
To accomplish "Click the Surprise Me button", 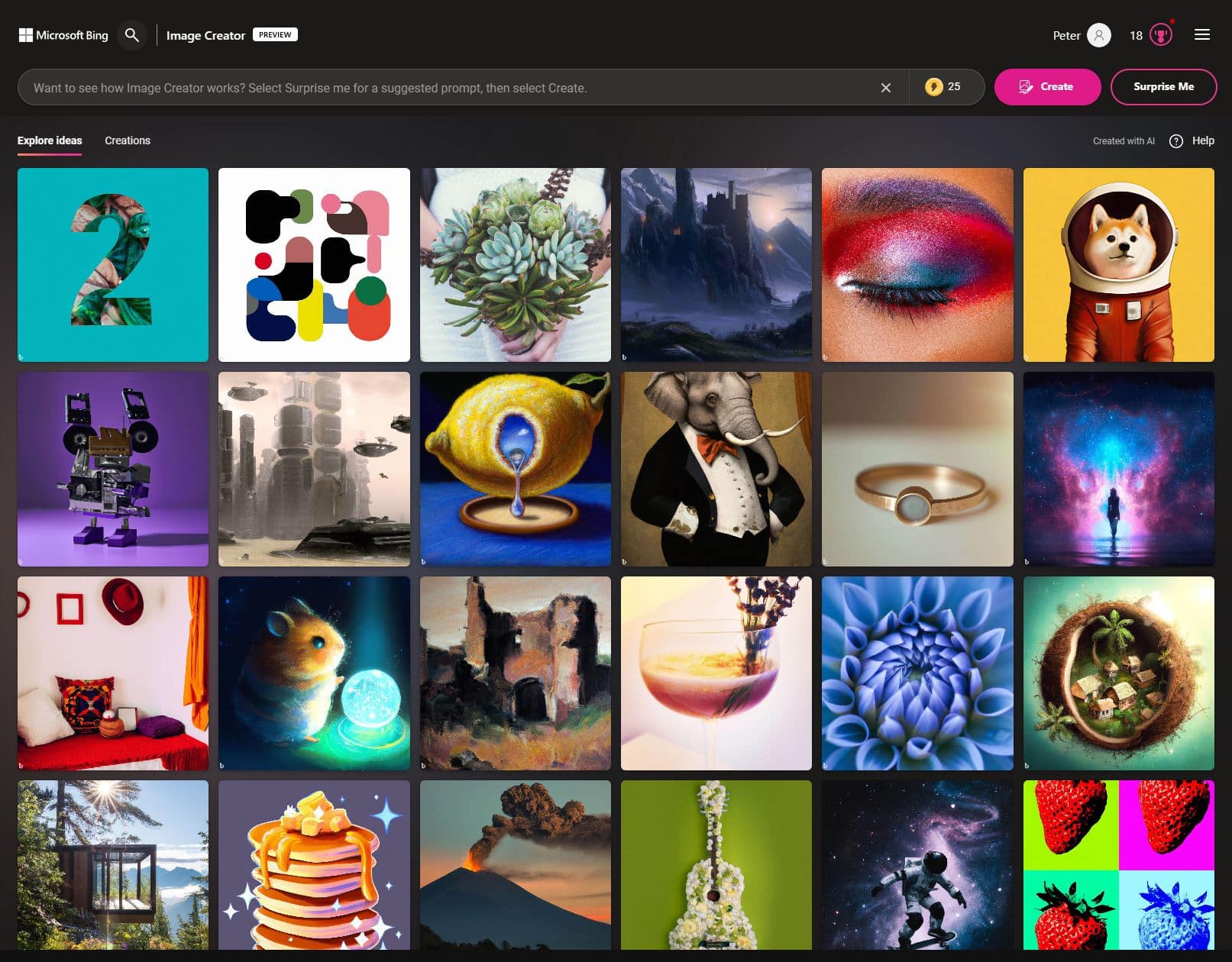I will click(x=1162, y=87).
